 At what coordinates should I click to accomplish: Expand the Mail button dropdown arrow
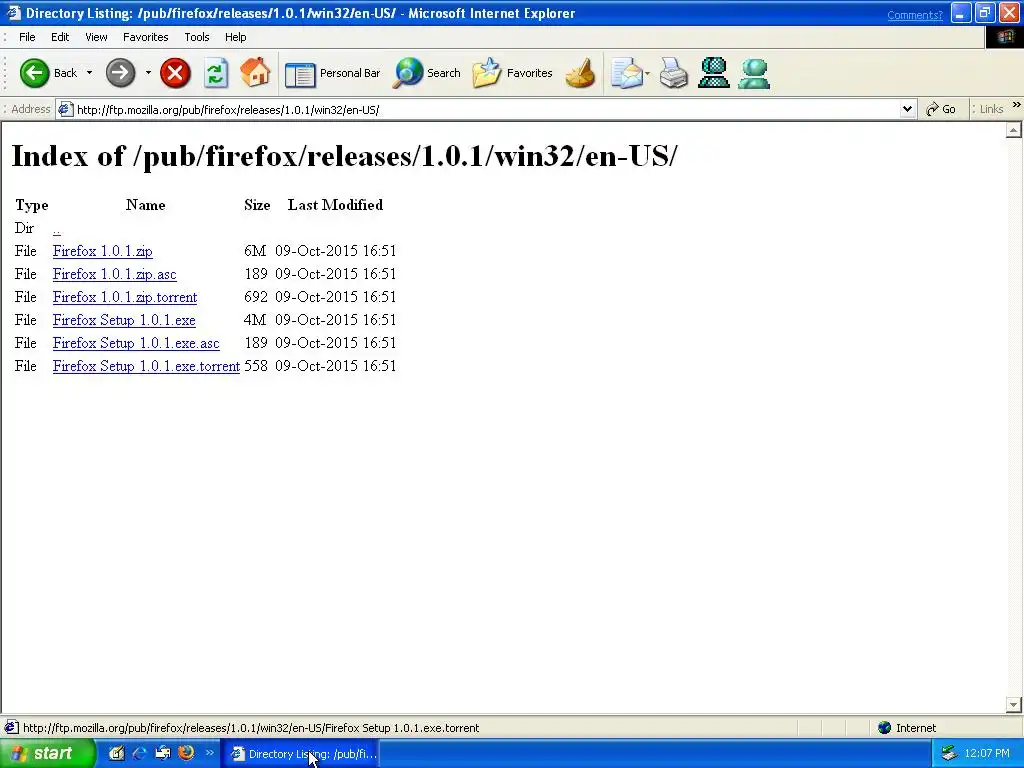tap(647, 73)
